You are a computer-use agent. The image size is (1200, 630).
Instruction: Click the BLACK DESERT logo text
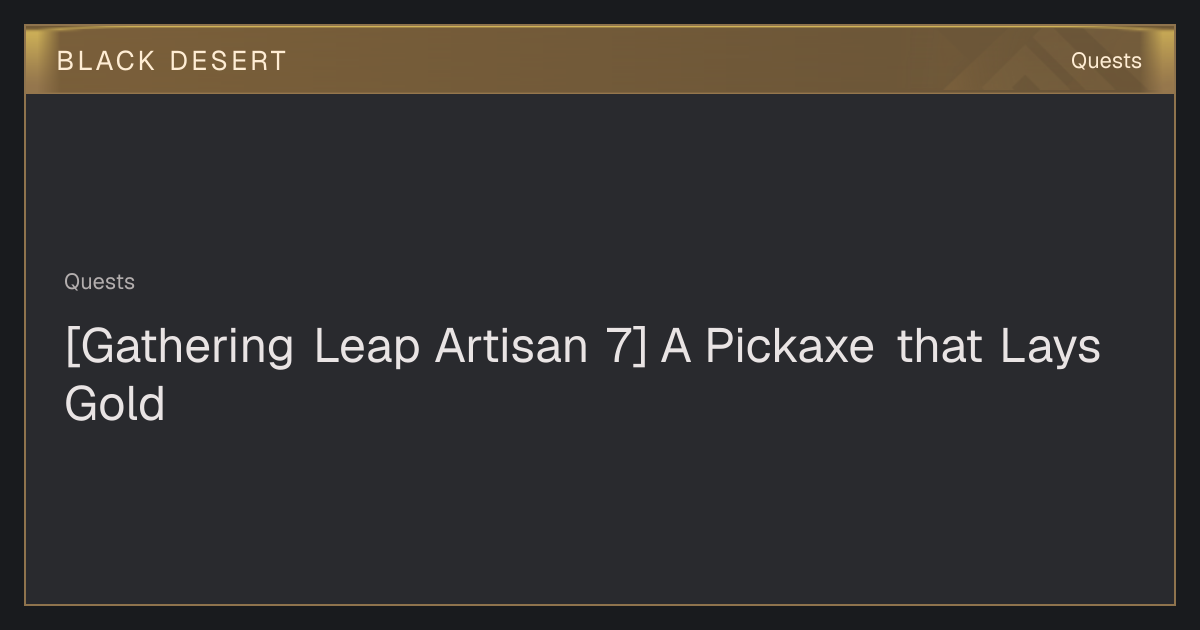click(171, 61)
